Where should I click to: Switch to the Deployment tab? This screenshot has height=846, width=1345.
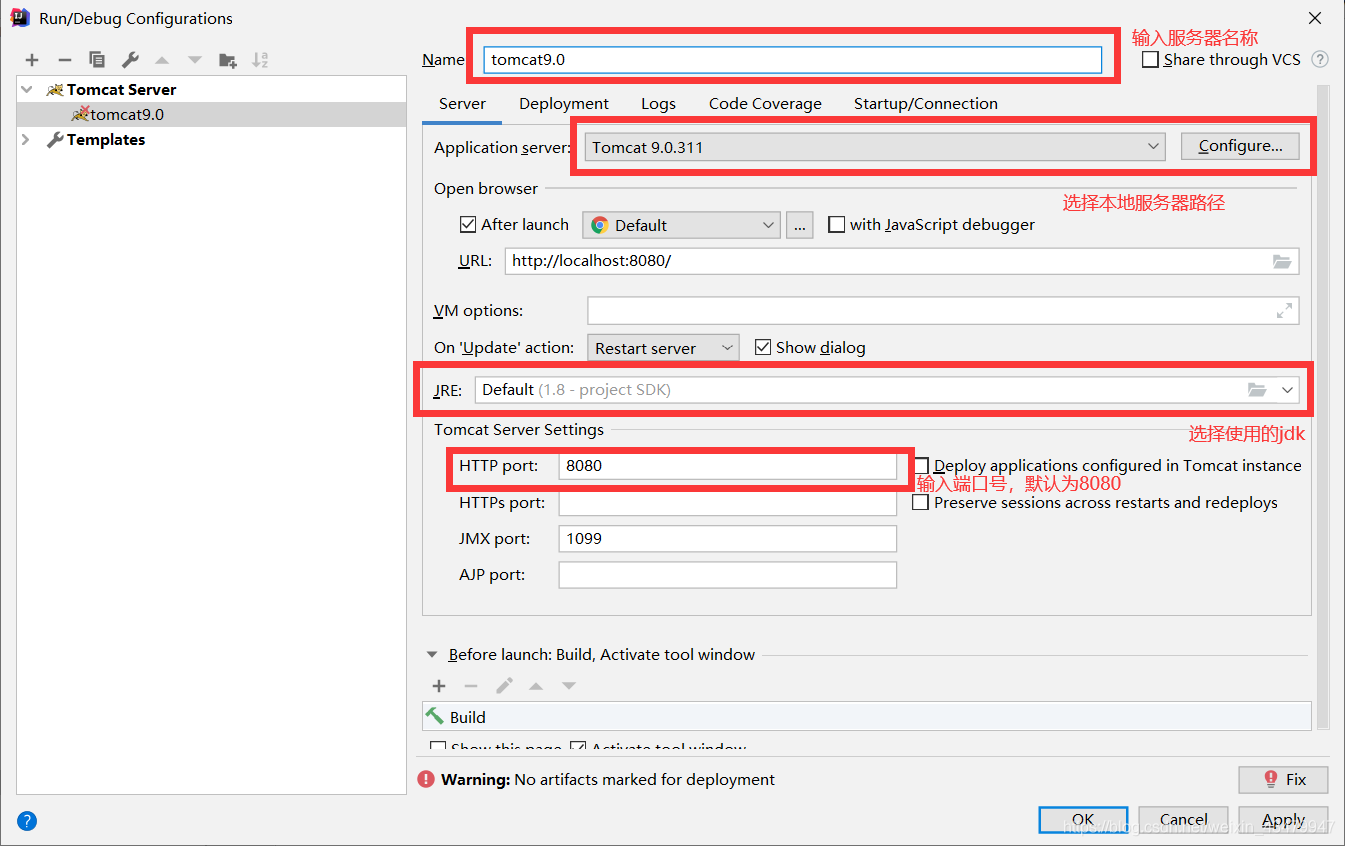point(564,104)
